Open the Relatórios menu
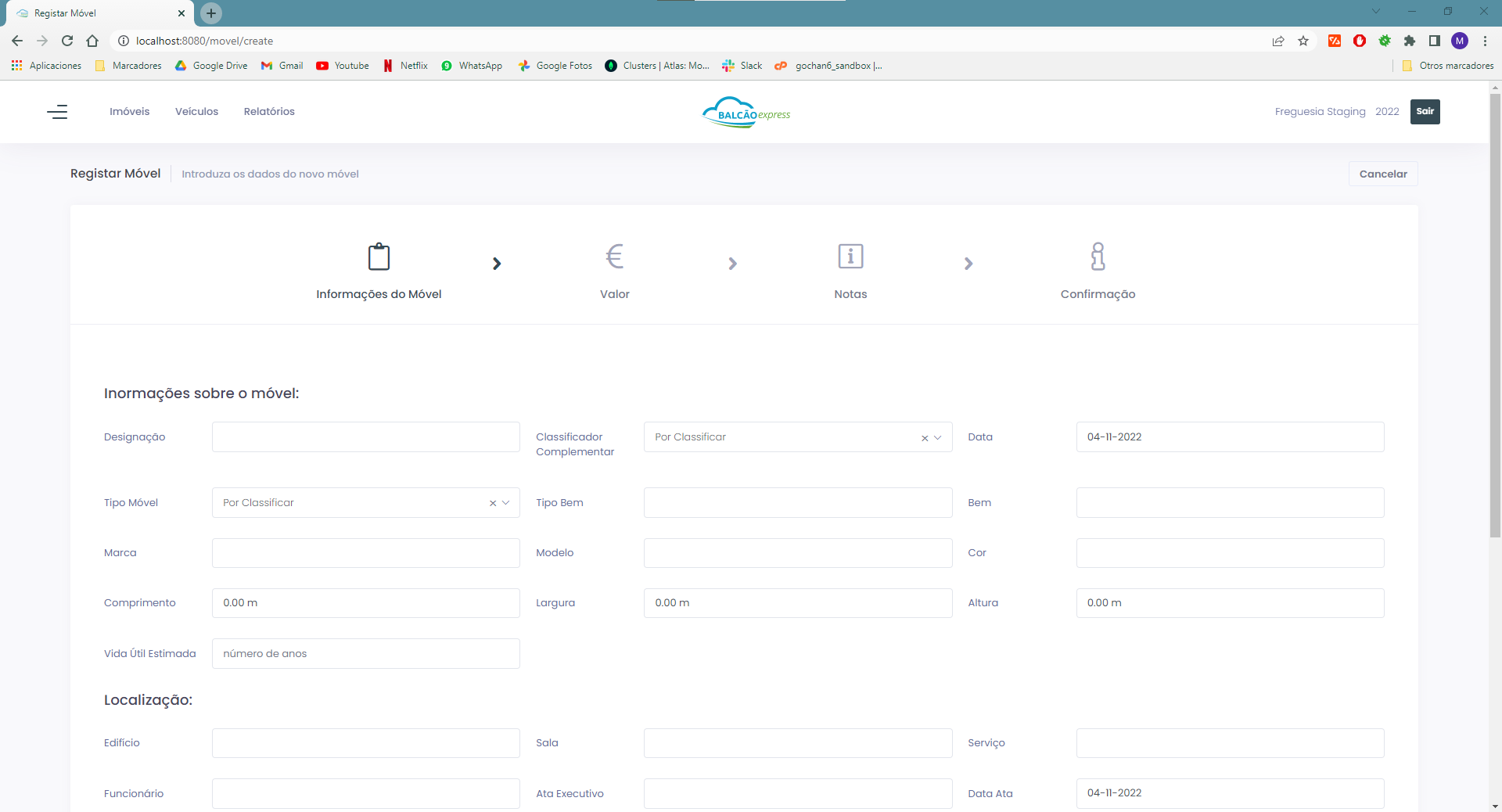The height and width of the screenshot is (812, 1502). click(269, 112)
